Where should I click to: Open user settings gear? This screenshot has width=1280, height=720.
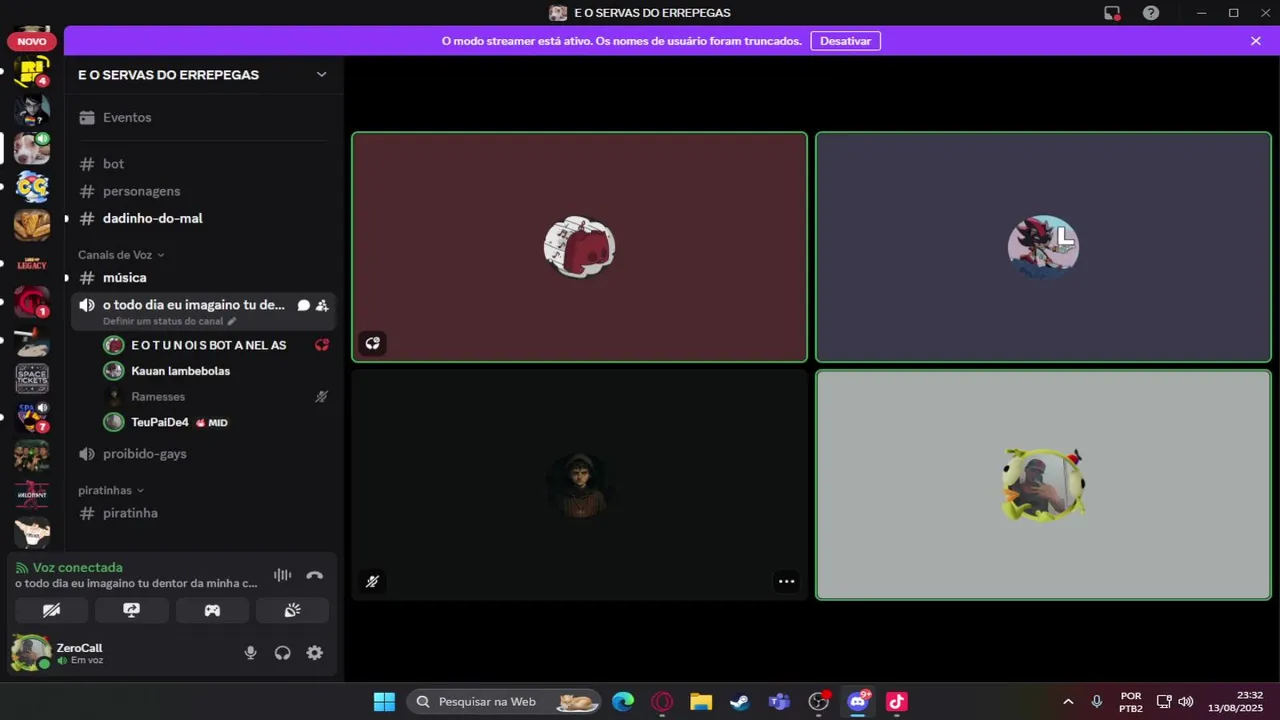click(x=315, y=653)
